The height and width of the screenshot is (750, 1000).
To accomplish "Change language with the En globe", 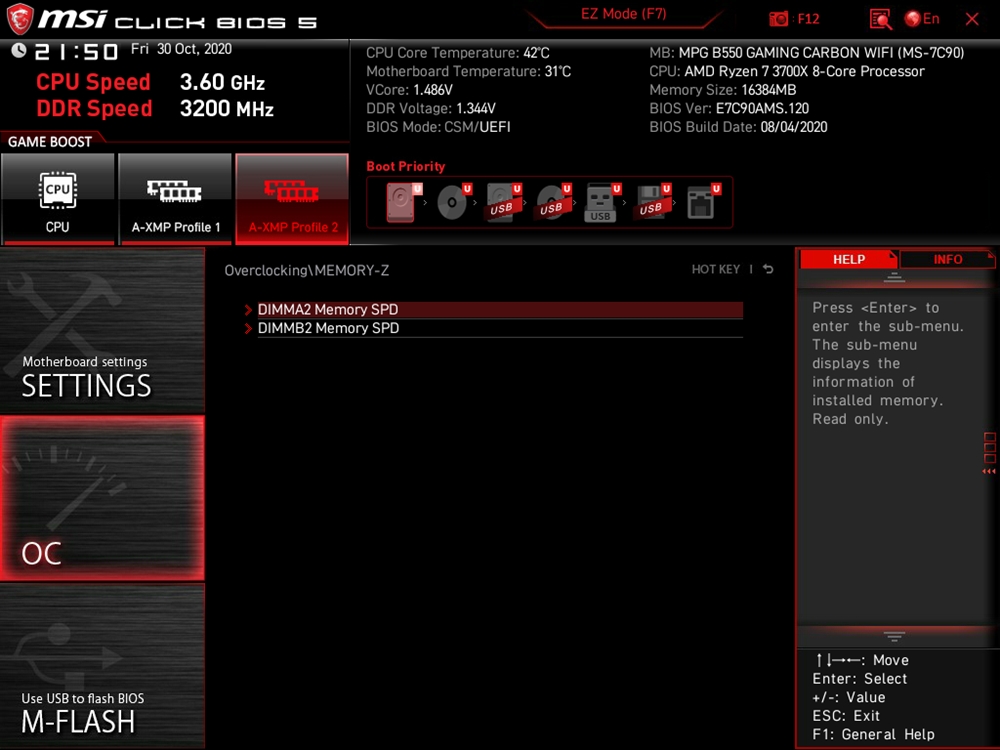I will 922,18.
